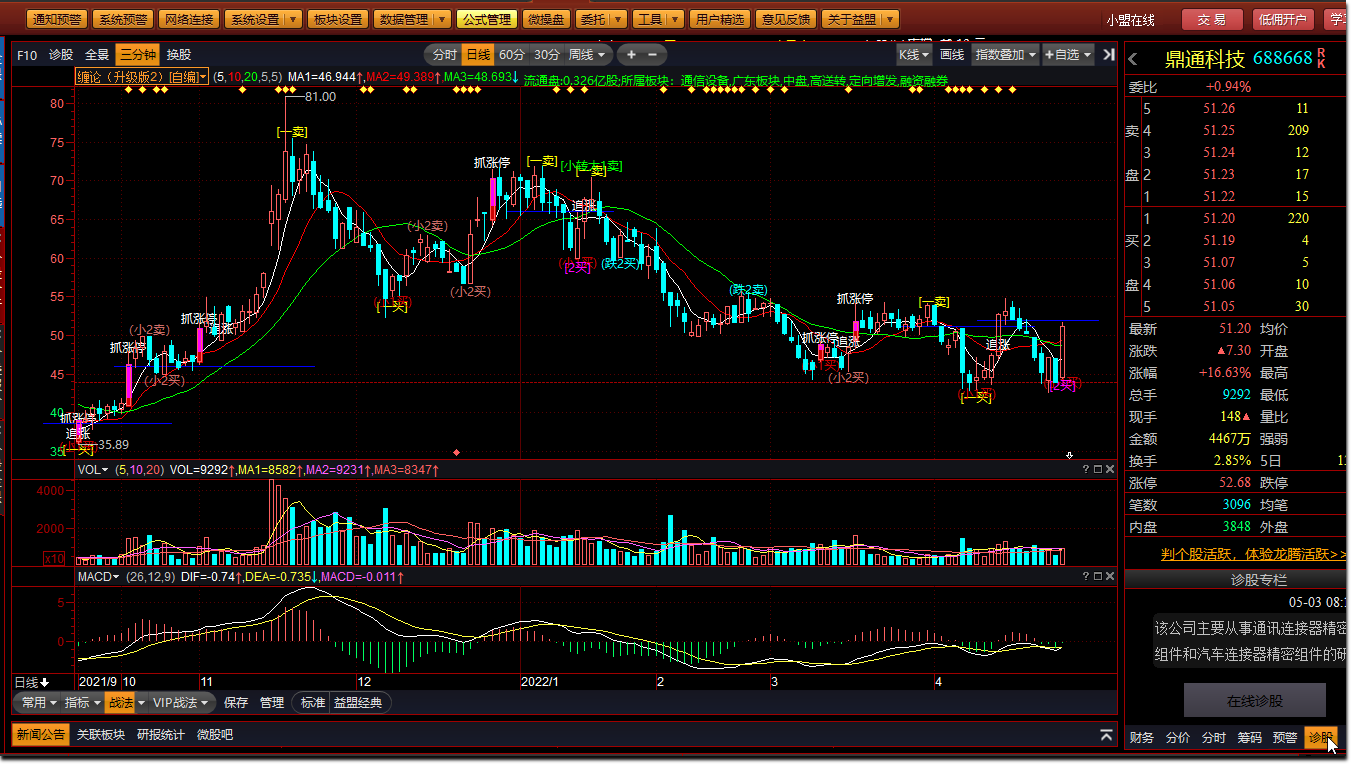Viewport: 1352px width, 764px height.
Task: Select the 日线 daily period
Action: (479, 54)
